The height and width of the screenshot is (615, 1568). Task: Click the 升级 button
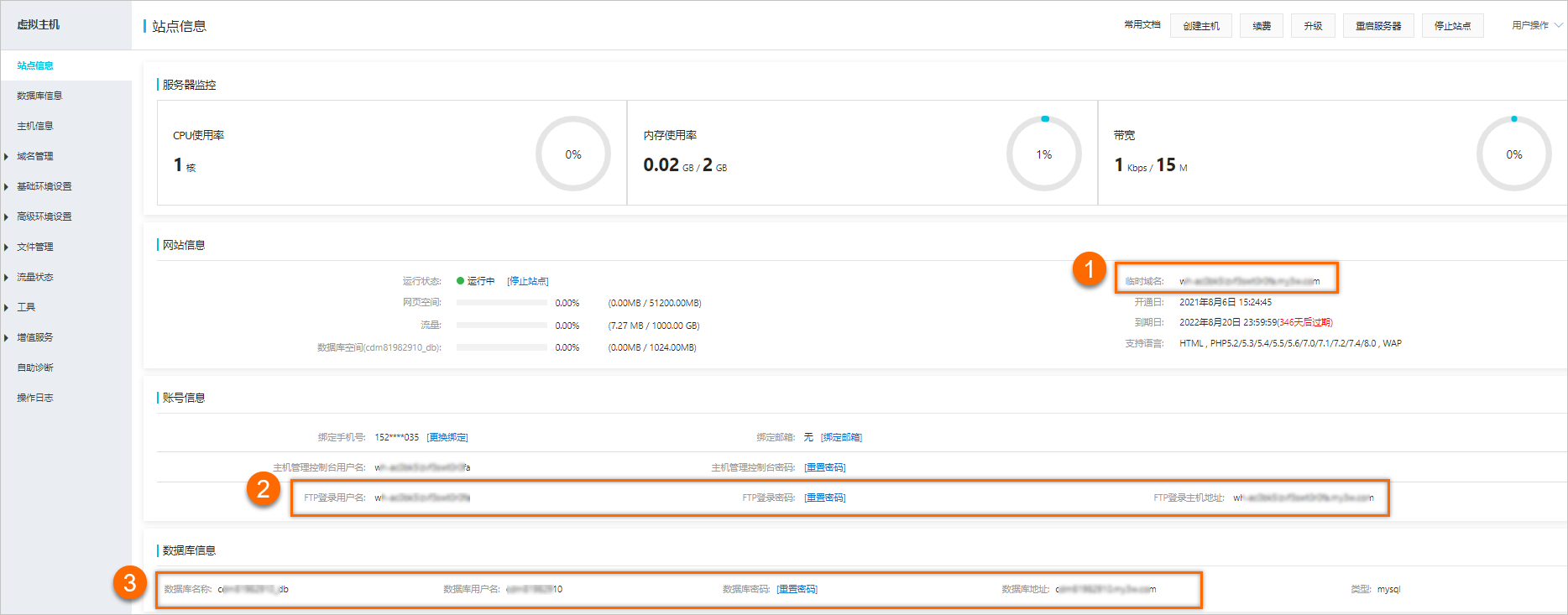[1313, 26]
